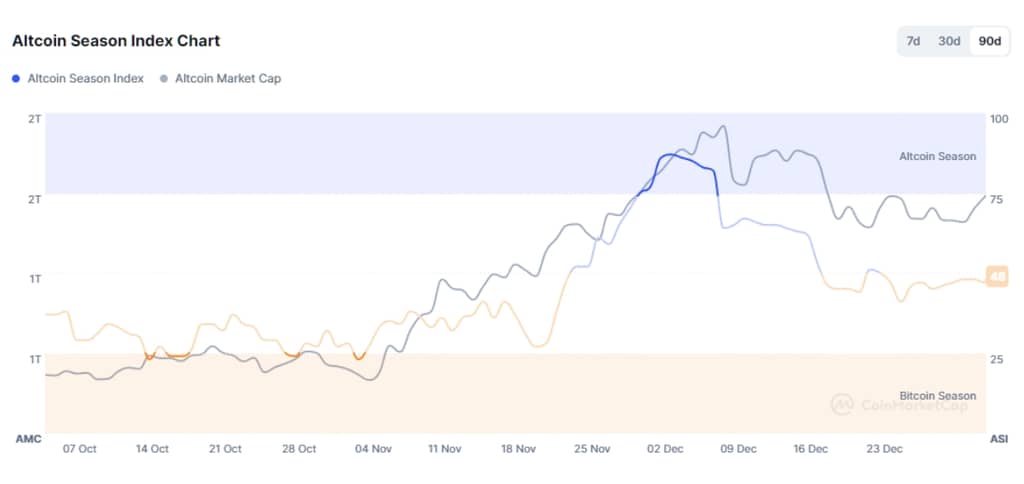
Task: Click the 04 Nov date marker
Action: coord(373,449)
